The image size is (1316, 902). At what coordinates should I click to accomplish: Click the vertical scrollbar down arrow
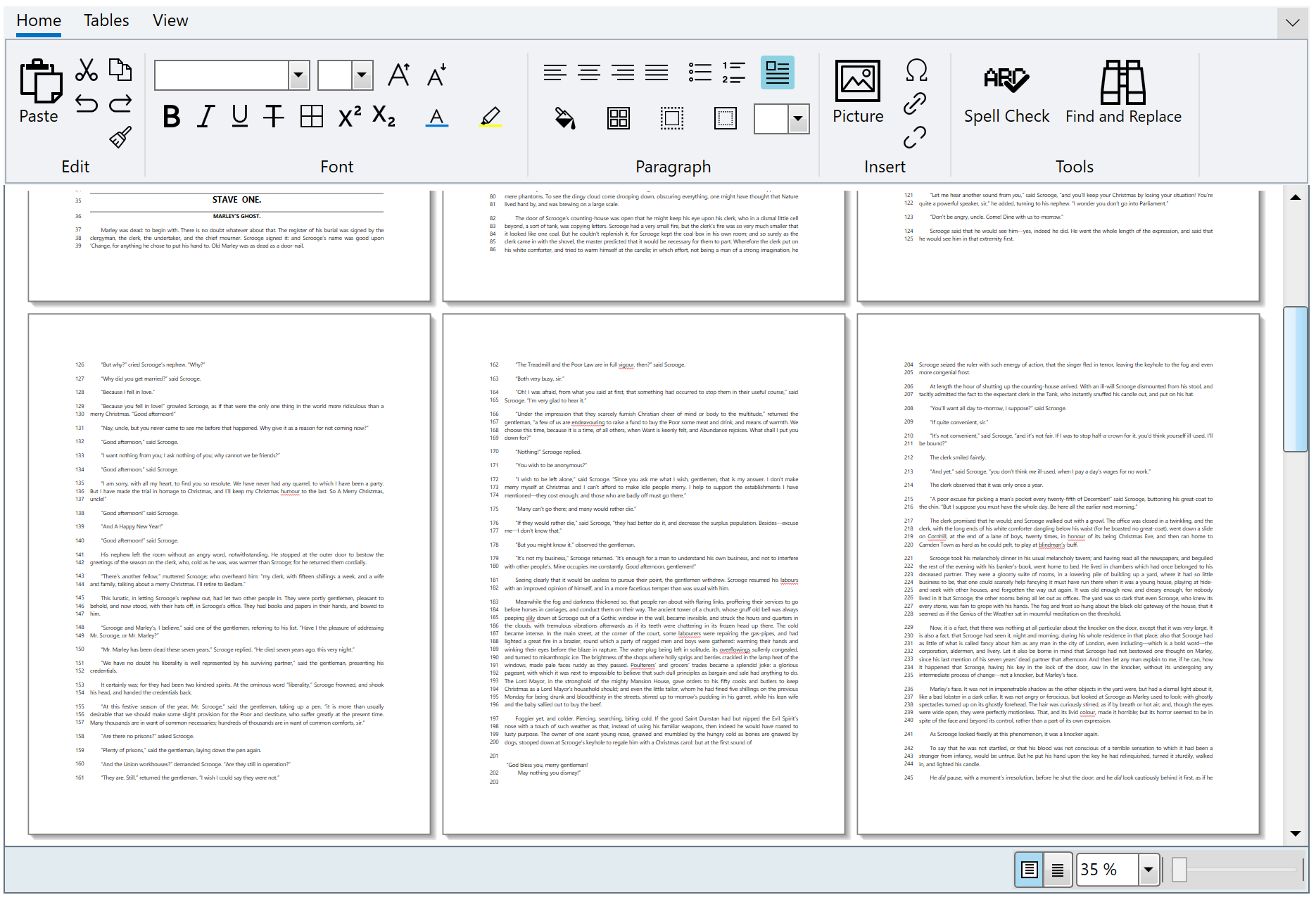pos(1296,834)
